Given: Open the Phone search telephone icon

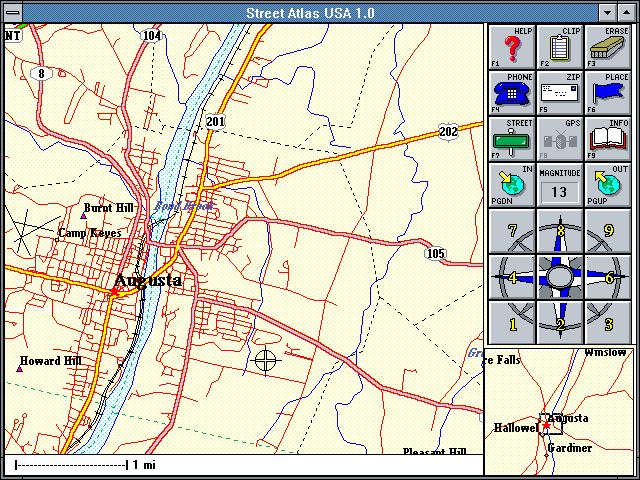Looking at the screenshot, I should (511, 93).
